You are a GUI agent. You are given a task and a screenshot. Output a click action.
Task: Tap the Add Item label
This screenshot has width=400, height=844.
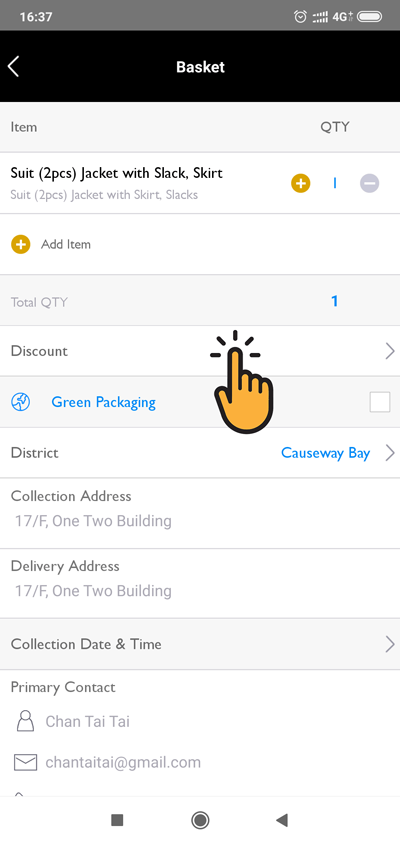66,244
